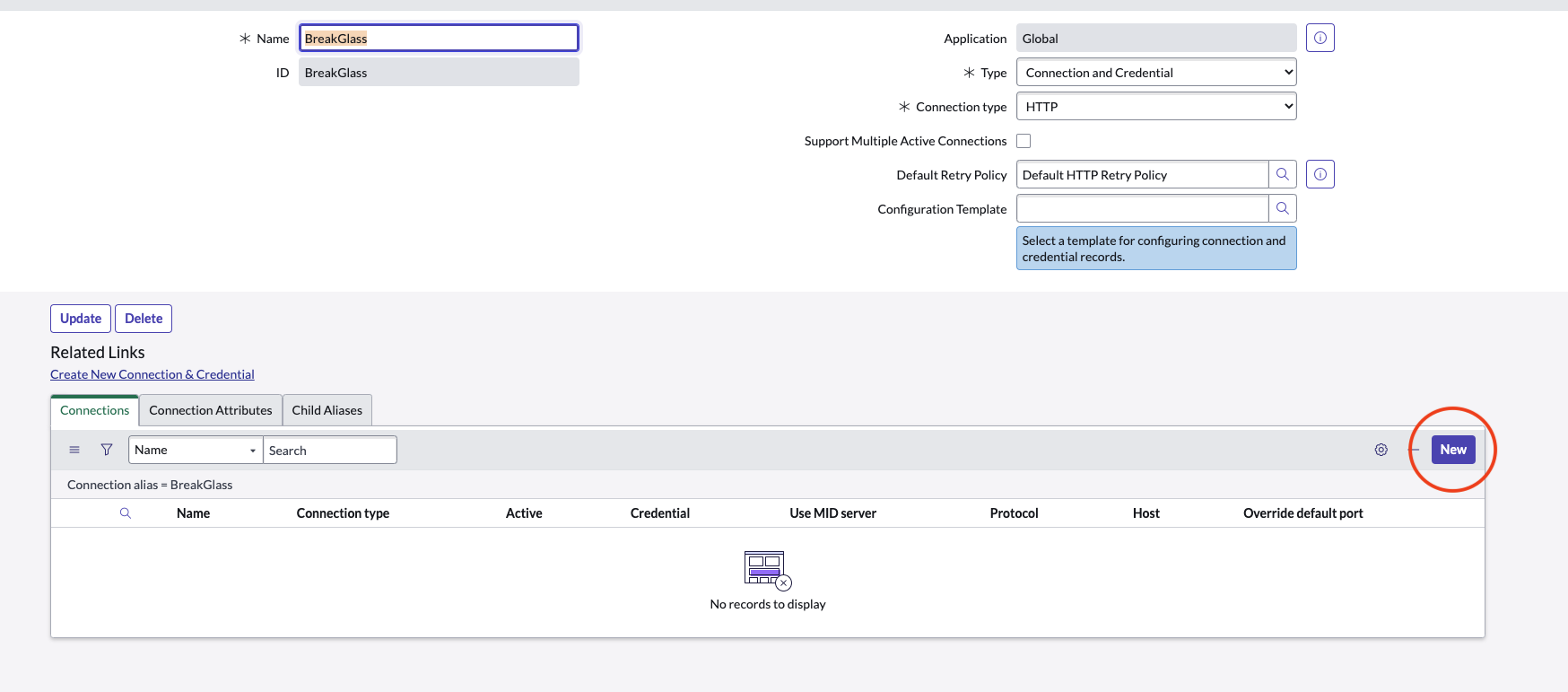Viewport: 1568px width, 692px height.
Task: Enable Support Multiple Active Connections checkbox
Action: [1024, 141]
